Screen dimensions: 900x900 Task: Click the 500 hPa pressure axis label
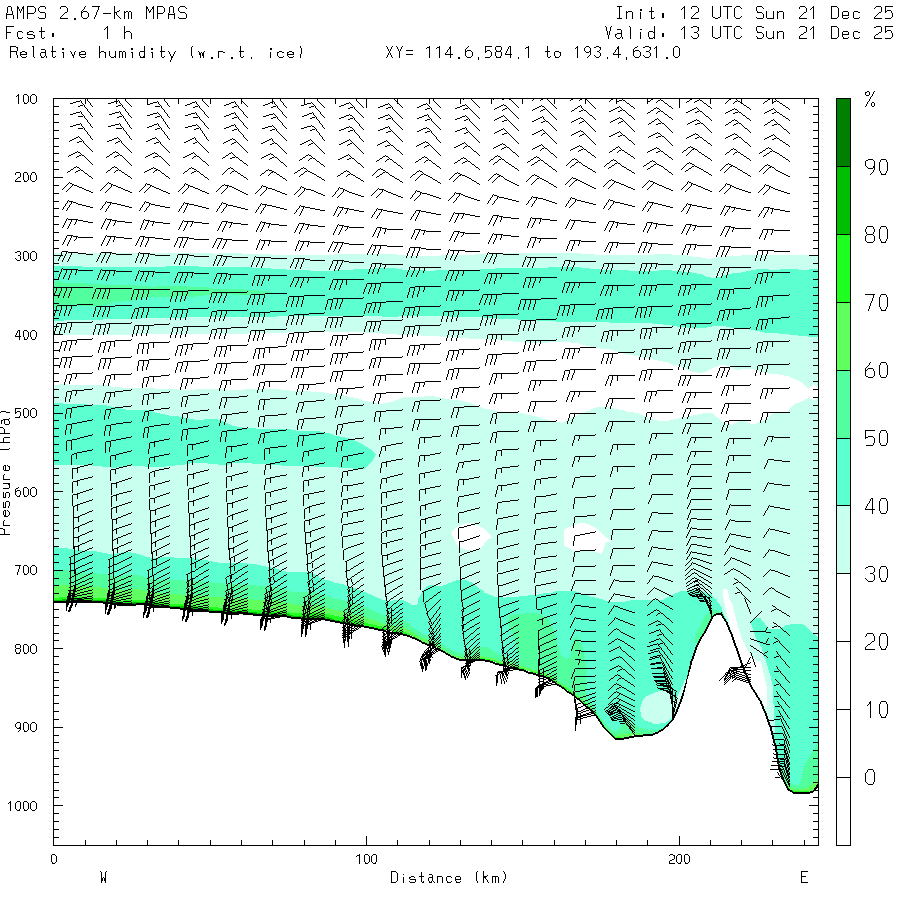coord(26,413)
